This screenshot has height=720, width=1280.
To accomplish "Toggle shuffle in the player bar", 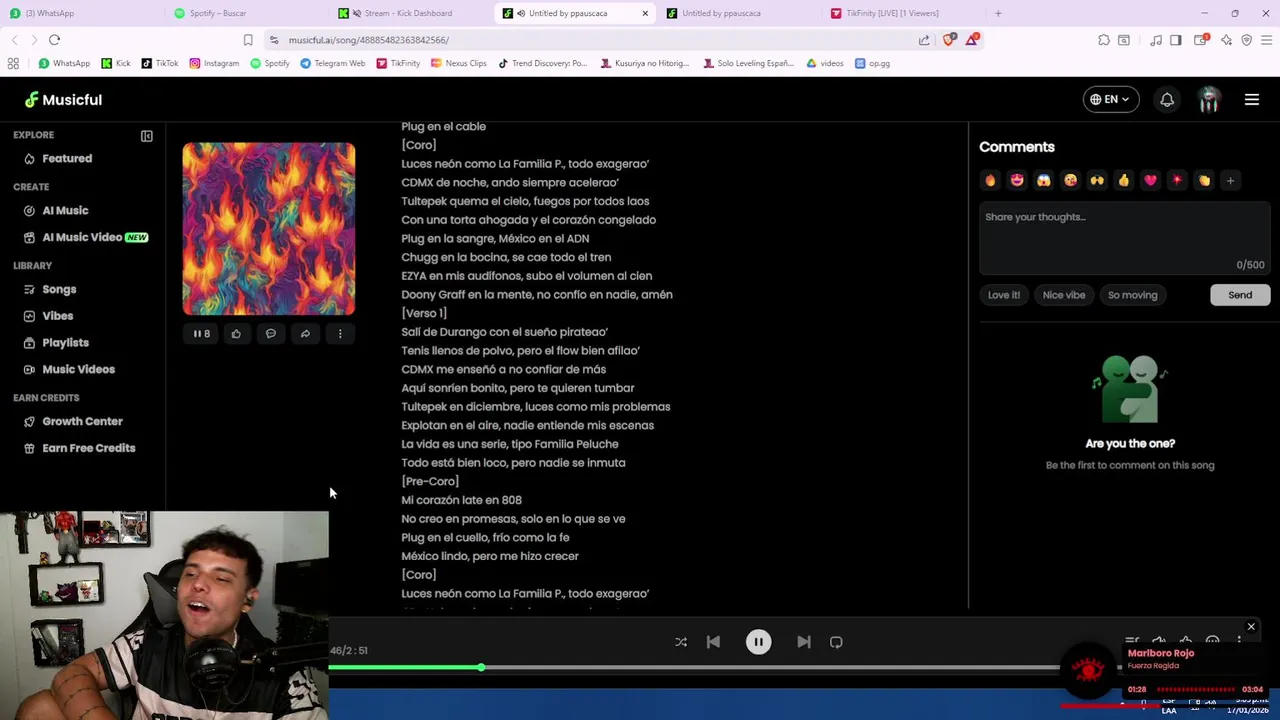I will click(681, 642).
